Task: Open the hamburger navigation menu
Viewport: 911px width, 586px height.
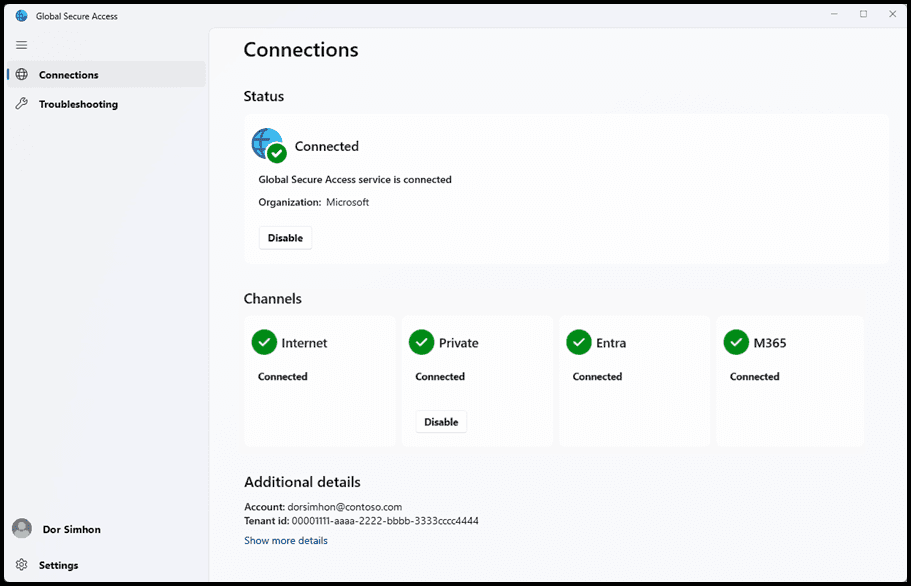Action: [21, 45]
